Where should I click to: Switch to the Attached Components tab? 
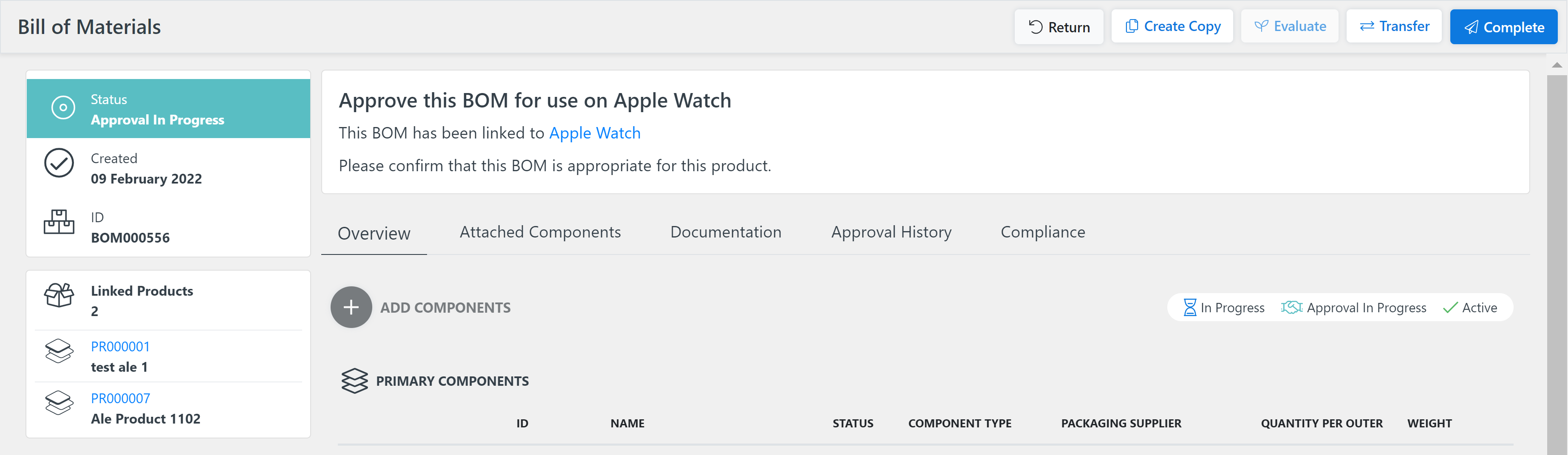click(x=540, y=232)
